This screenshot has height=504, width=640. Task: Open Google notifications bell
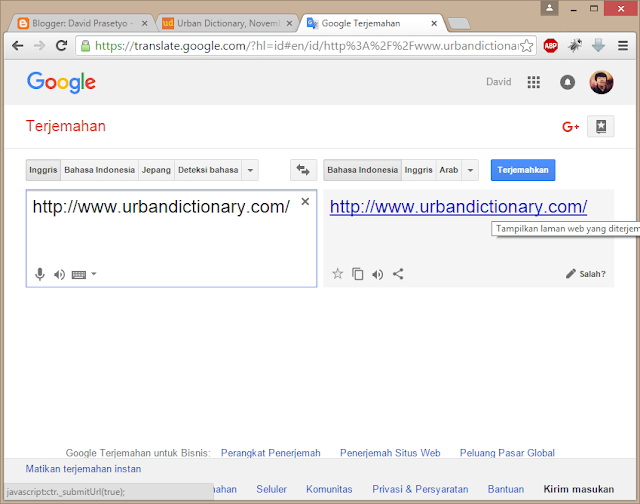[x=567, y=82]
